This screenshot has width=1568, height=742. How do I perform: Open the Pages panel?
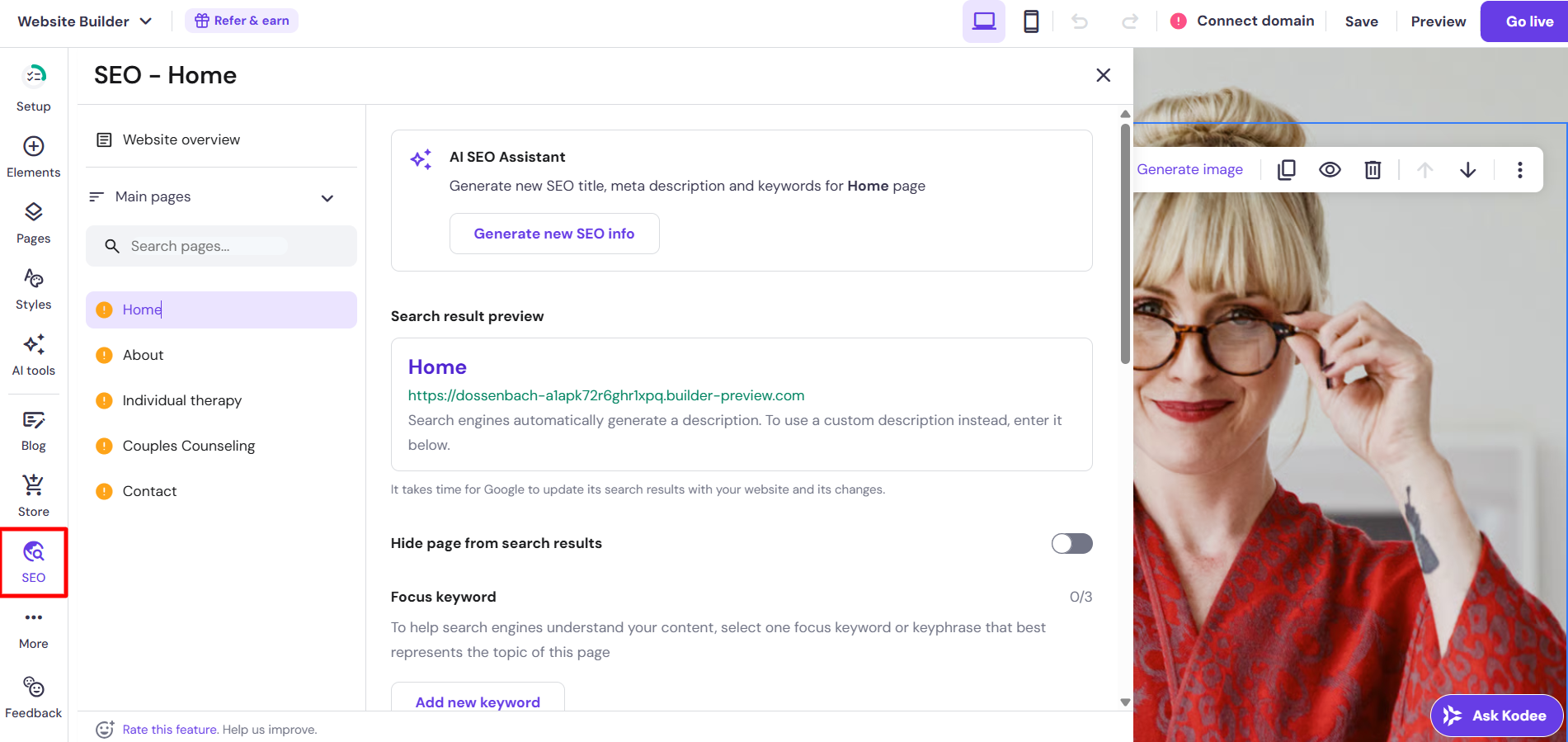click(33, 223)
